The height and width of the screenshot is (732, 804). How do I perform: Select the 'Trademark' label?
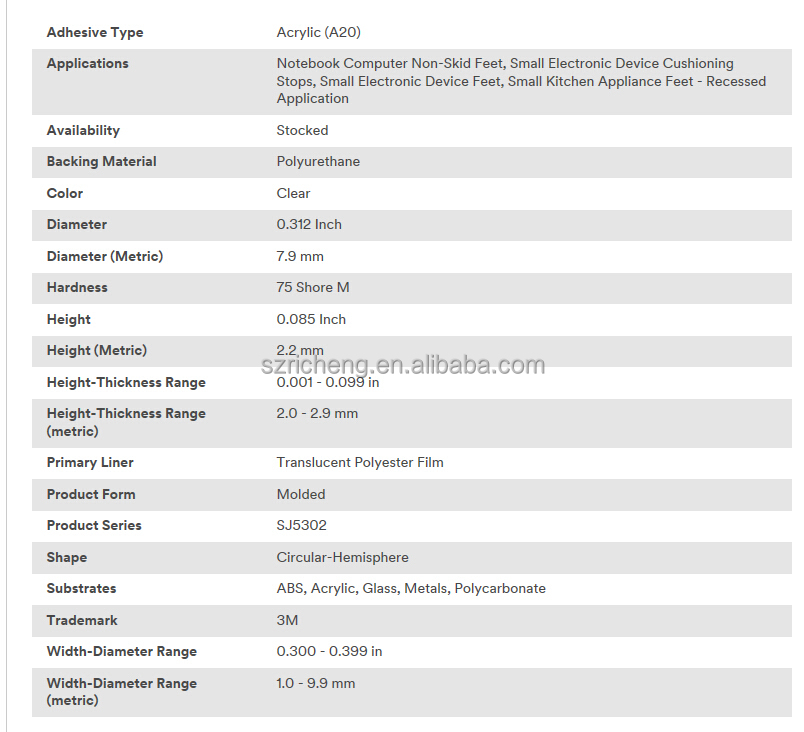pos(82,620)
